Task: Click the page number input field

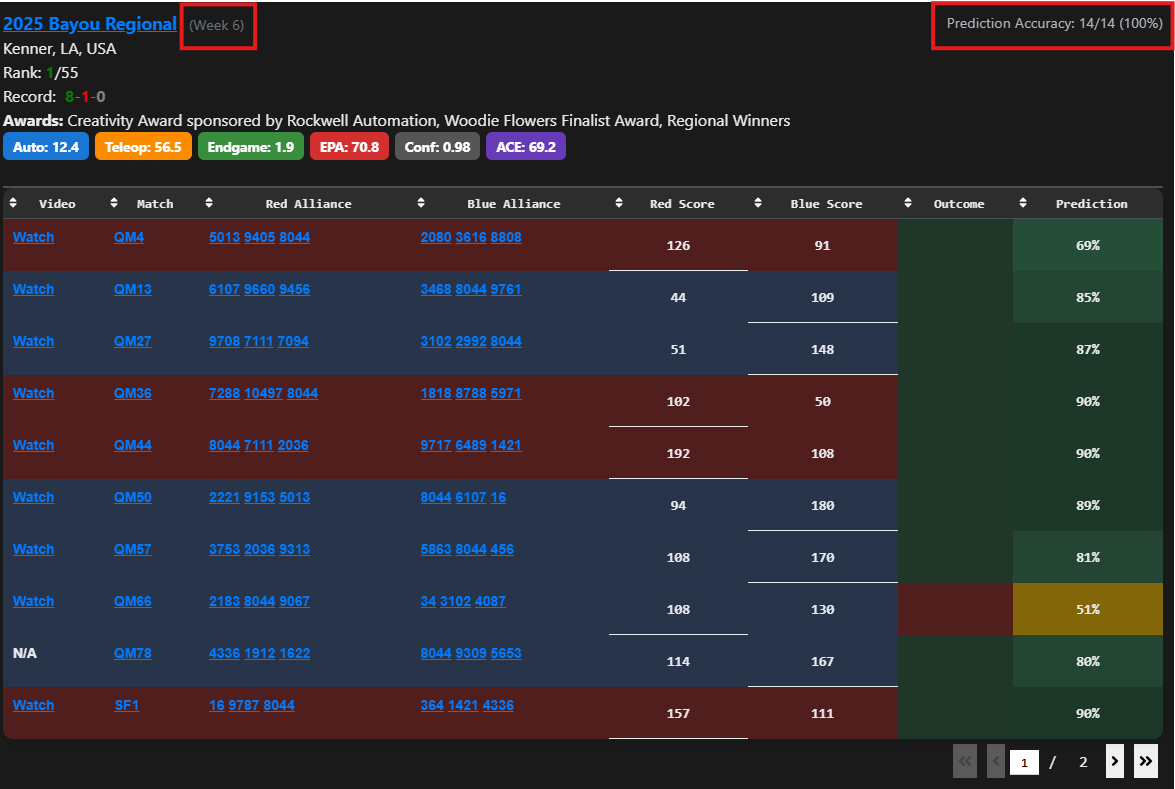Action: [1024, 763]
